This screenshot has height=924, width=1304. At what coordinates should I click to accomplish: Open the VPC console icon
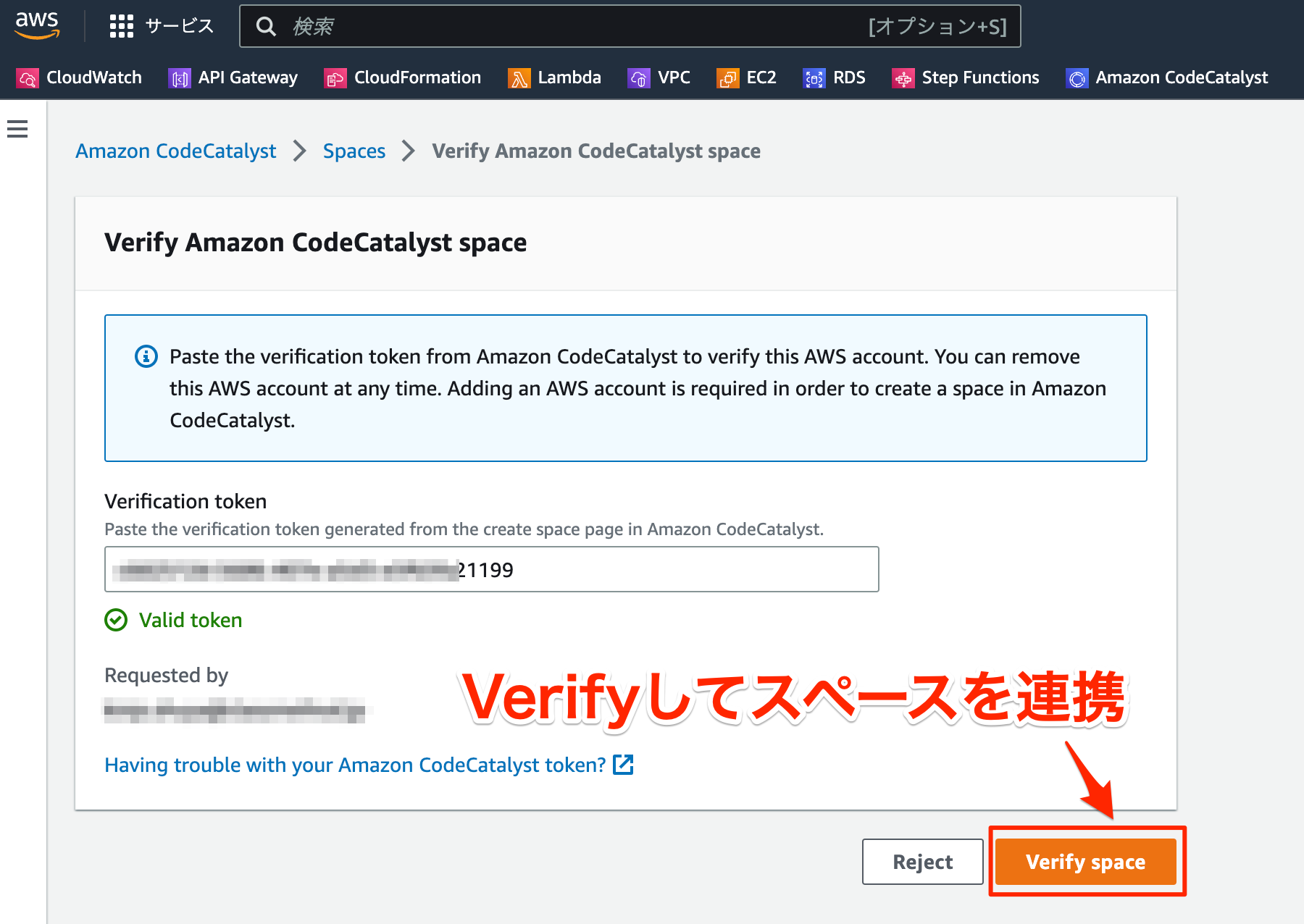tap(638, 77)
